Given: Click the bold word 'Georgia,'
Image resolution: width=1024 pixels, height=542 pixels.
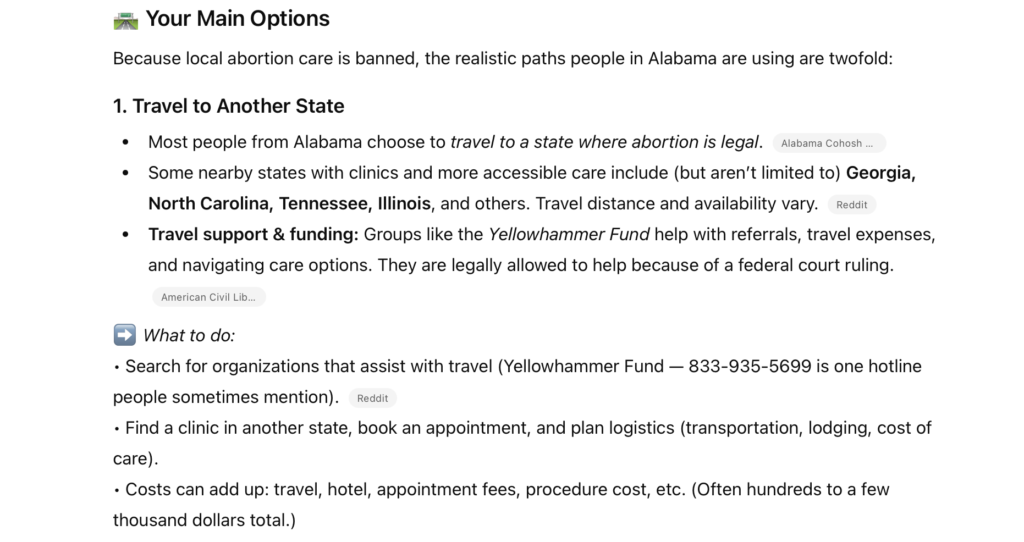Looking at the screenshot, I should coord(881,173).
